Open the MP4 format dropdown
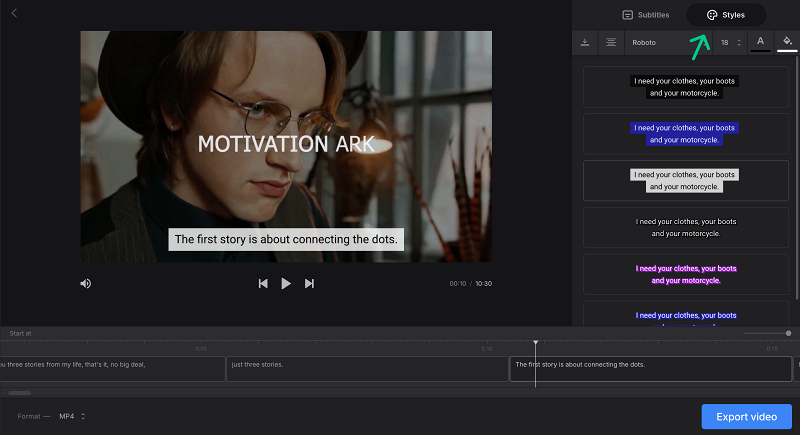Screen dimensions: 800x435 point(72,416)
